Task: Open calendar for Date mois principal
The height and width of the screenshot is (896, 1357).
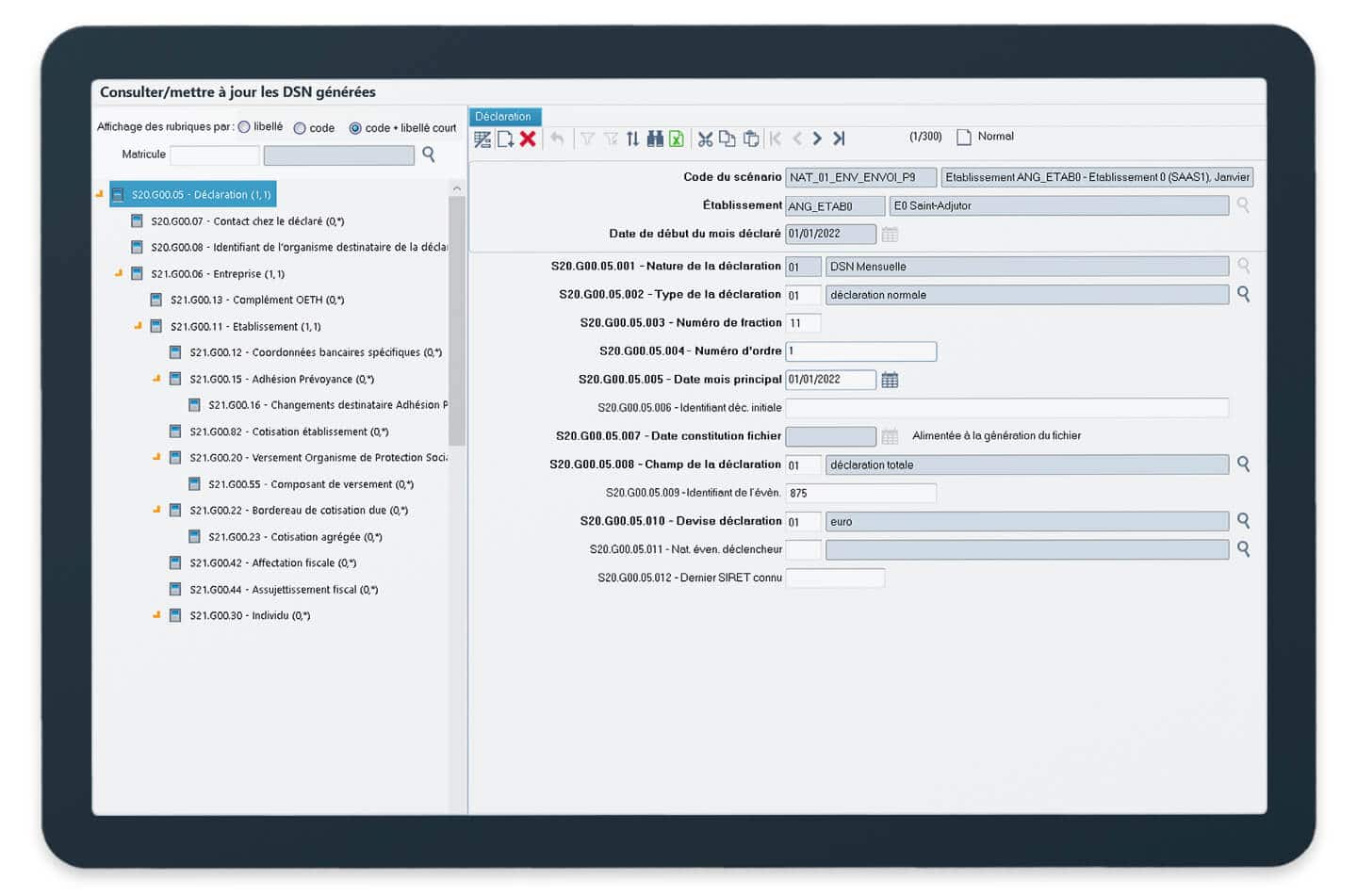Action: pyautogui.click(x=890, y=380)
